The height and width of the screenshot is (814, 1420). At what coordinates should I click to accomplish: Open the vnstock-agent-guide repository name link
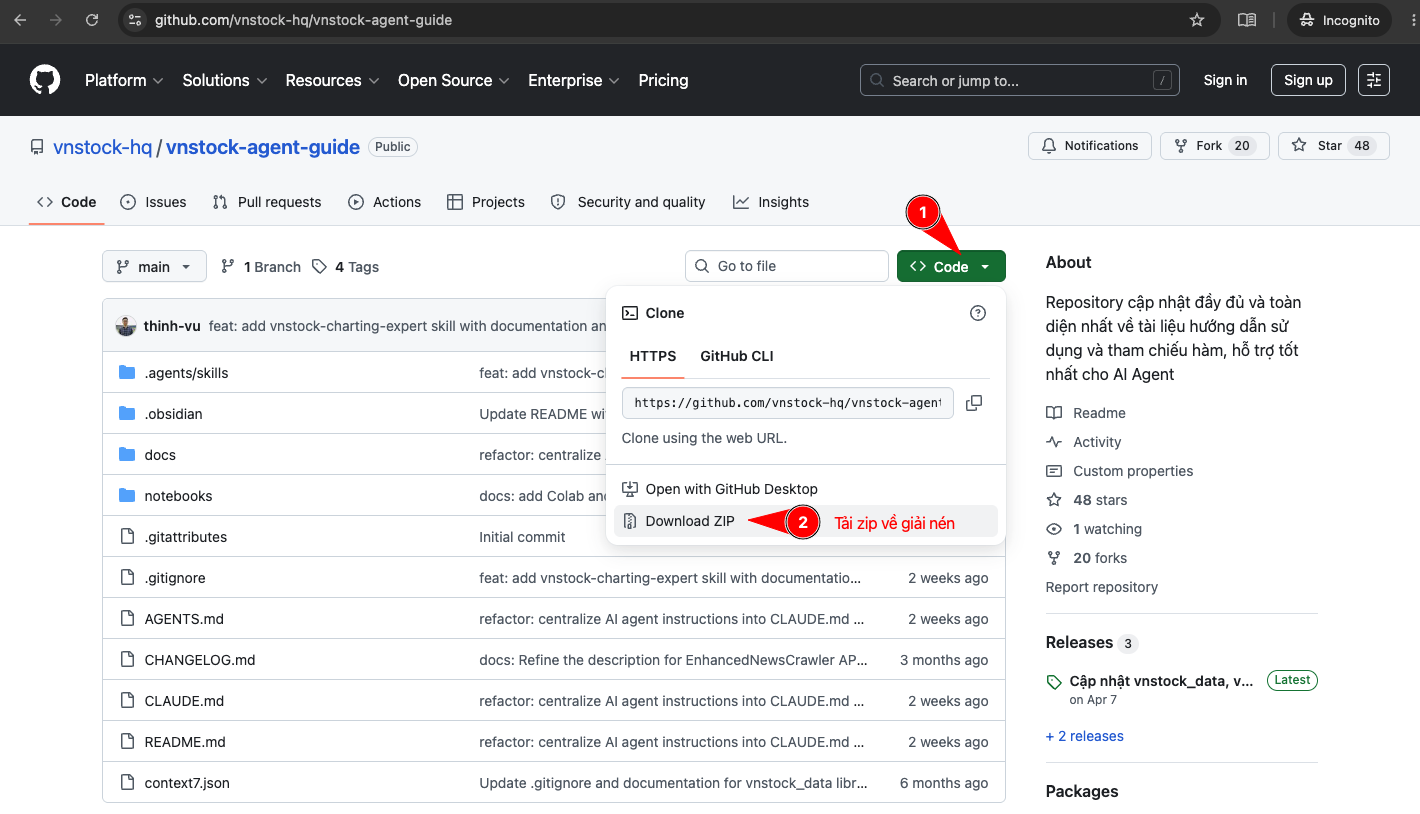point(263,147)
